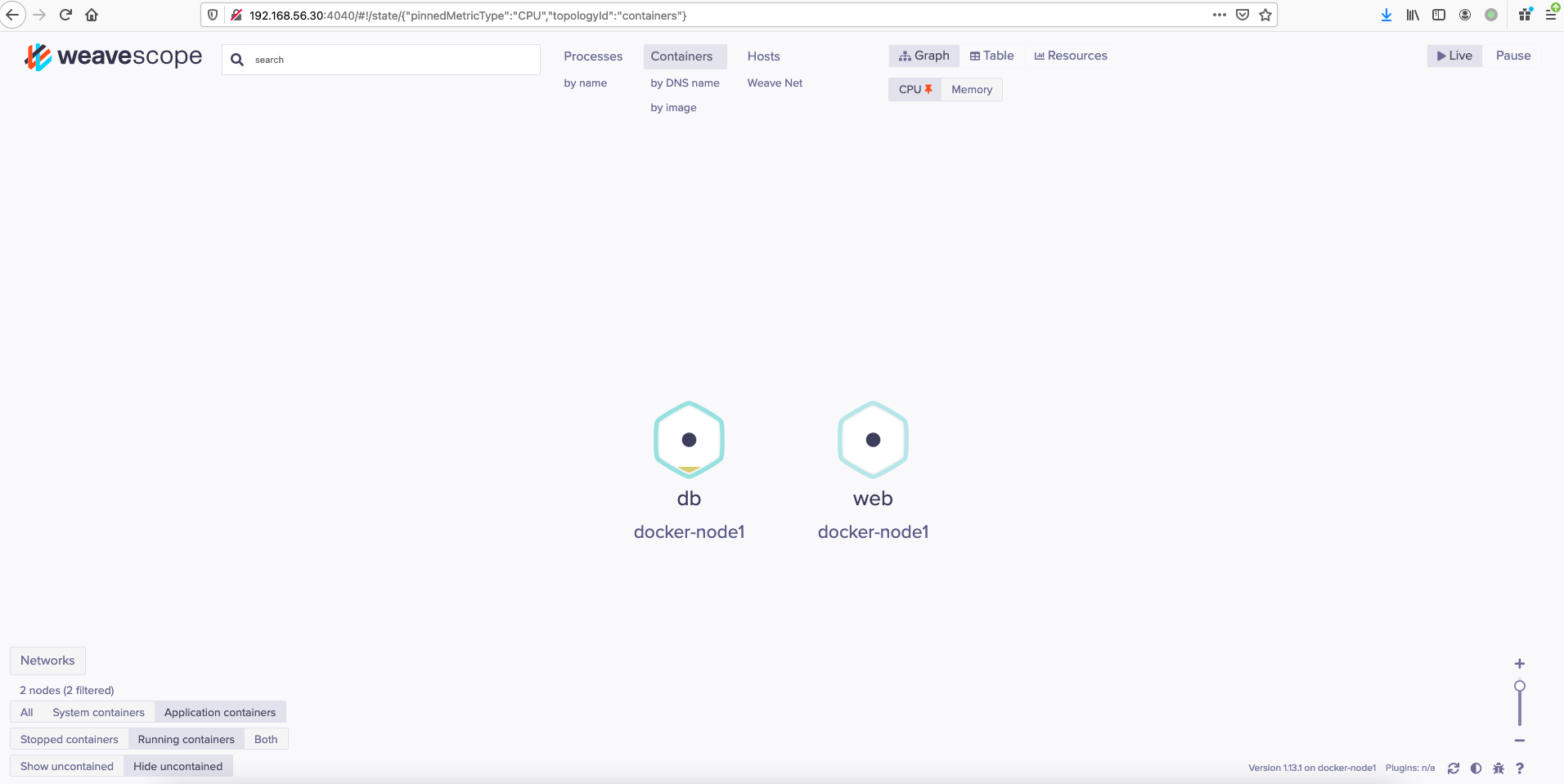Open the Weave Net topology
This screenshot has height=784, width=1564.
[x=775, y=83]
